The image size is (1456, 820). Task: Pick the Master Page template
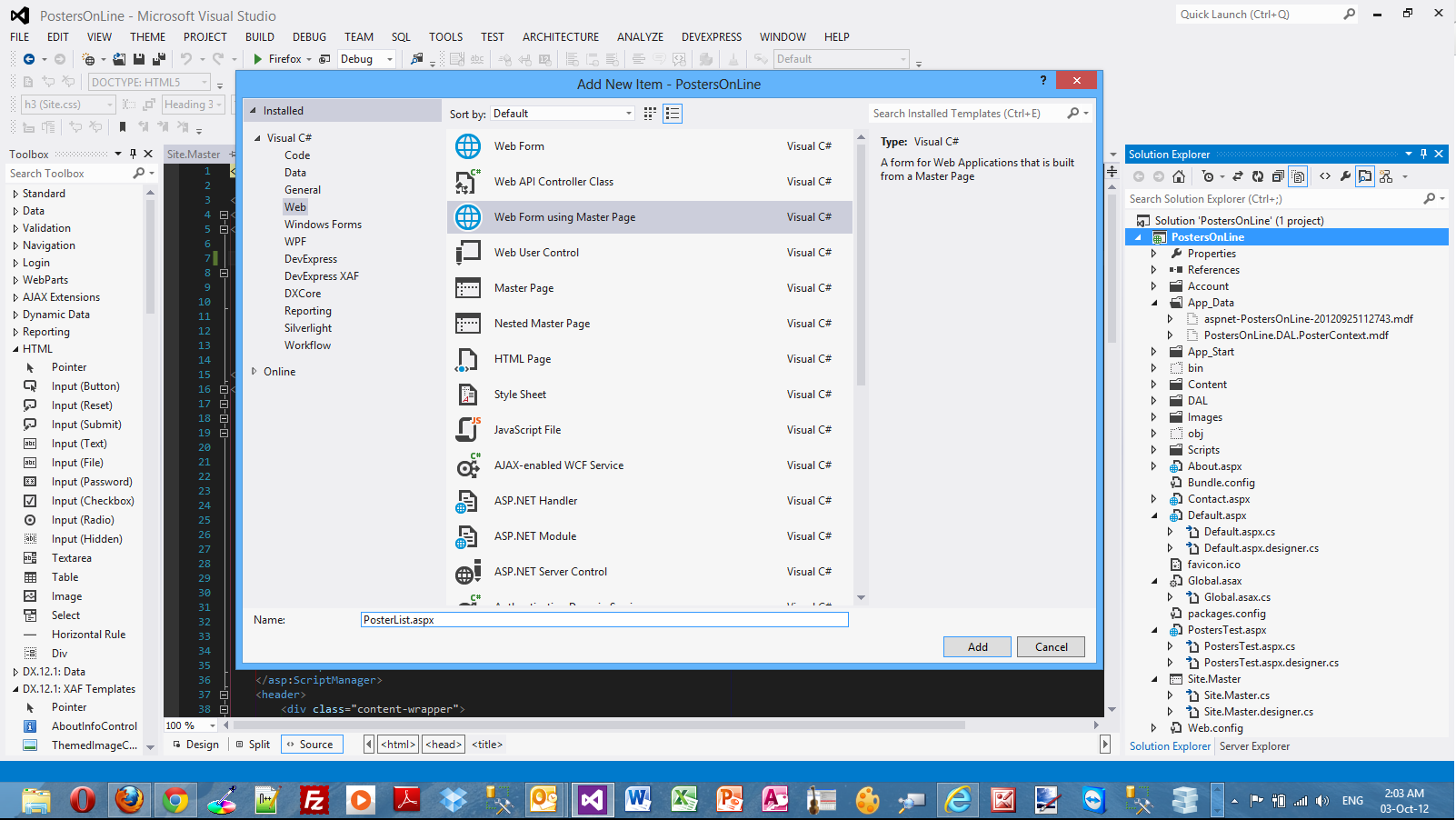650,288
